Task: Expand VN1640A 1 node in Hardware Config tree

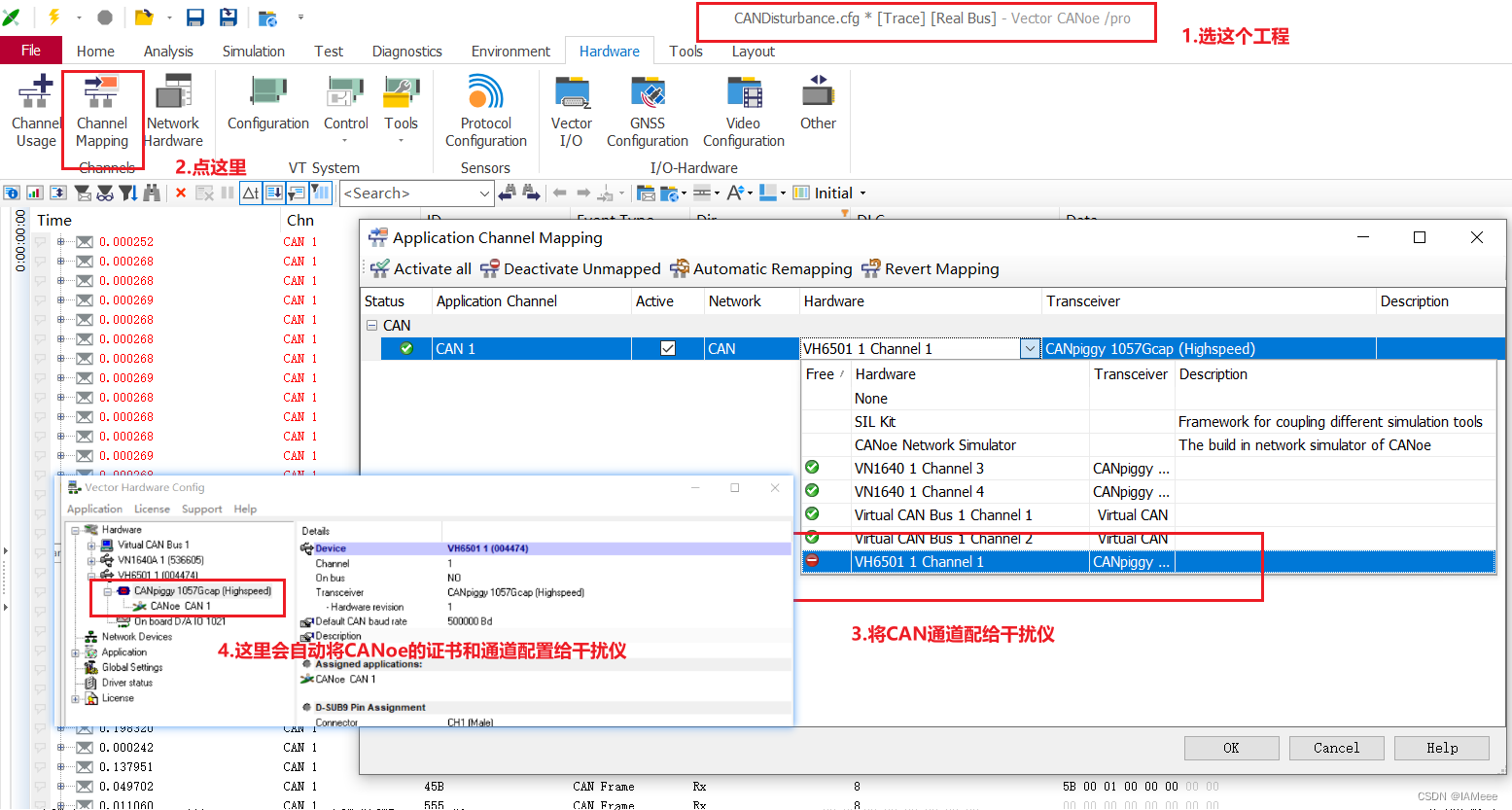Action: coord(92,560)
